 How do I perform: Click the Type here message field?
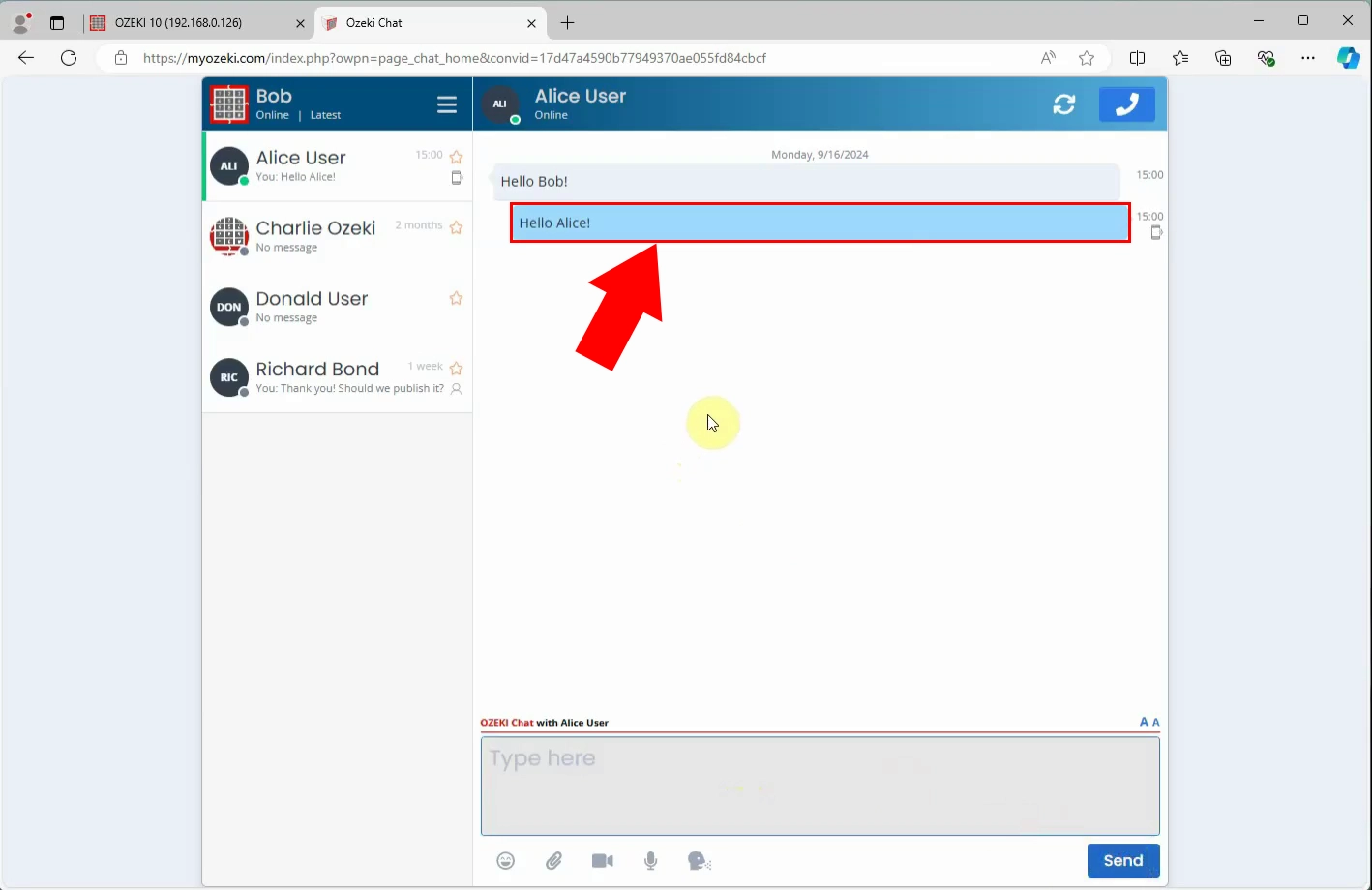pyautogui.click(x=820, y=786)
